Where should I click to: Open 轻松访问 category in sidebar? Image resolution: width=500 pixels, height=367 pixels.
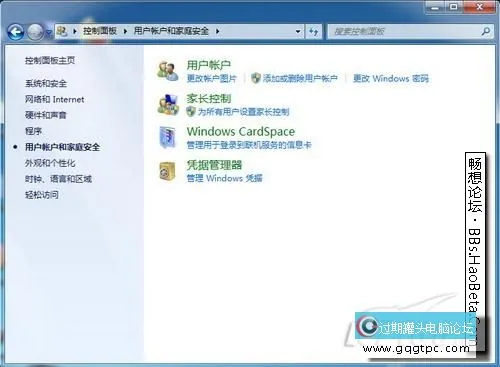pyautogui.click(x=42, y=195)
